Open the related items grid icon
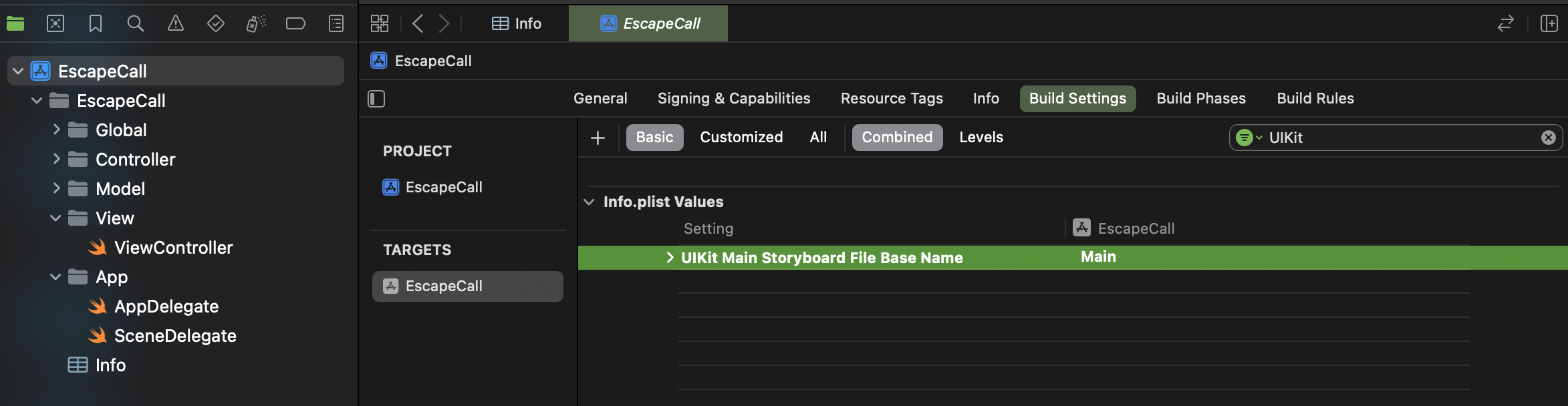This screenshot has width=1568, height=406. [380, 24]
